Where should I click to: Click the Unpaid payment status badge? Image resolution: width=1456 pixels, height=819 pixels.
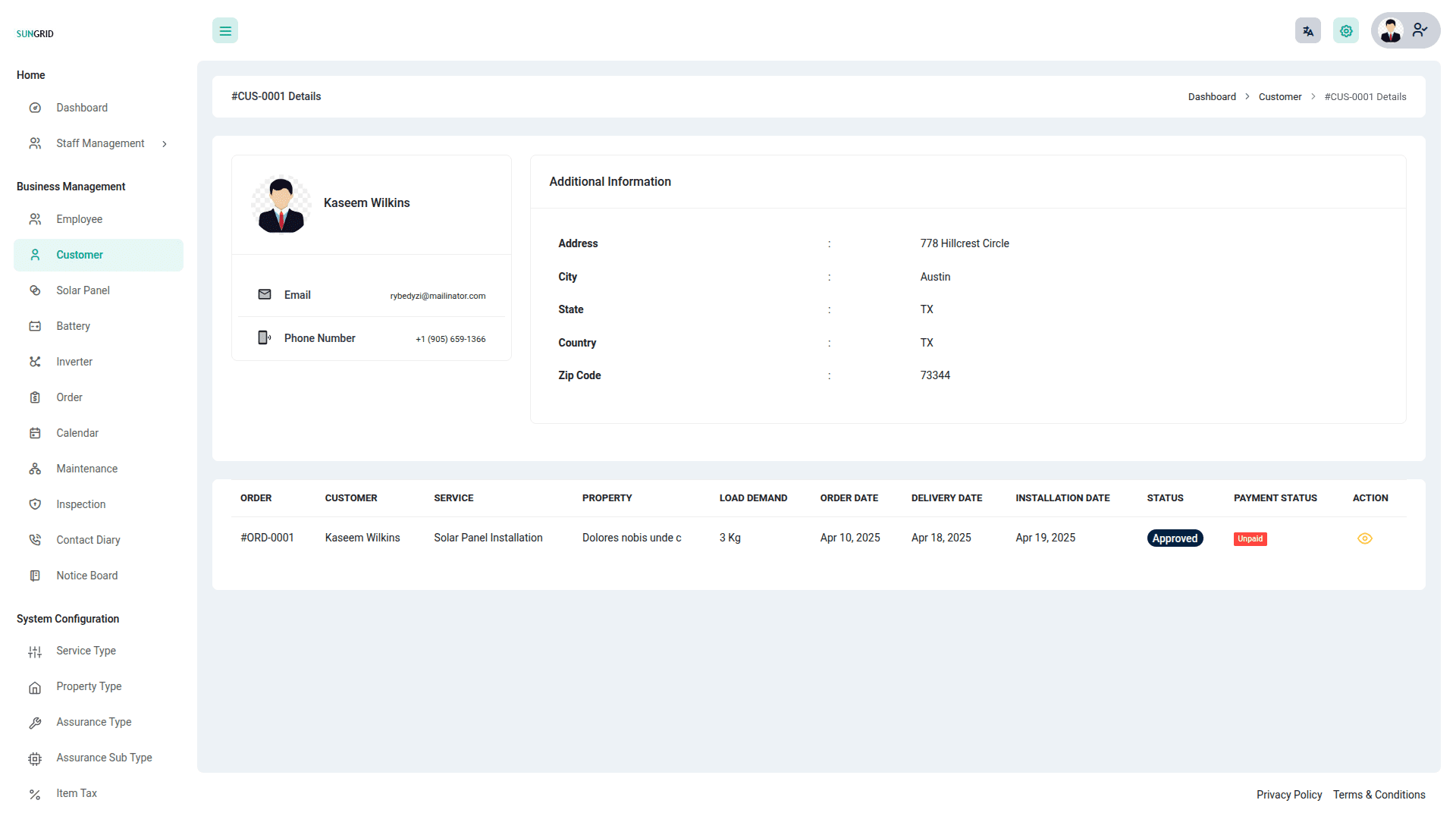(1250, 538)
